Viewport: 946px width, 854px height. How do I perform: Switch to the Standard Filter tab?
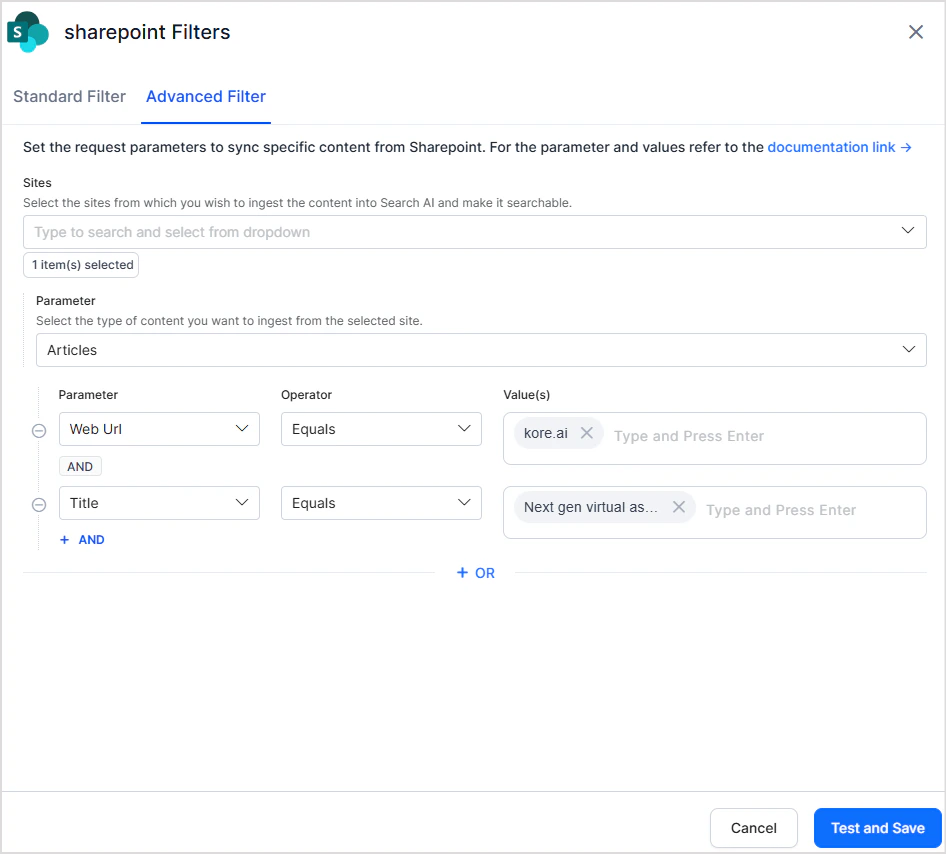pos(69,97)
